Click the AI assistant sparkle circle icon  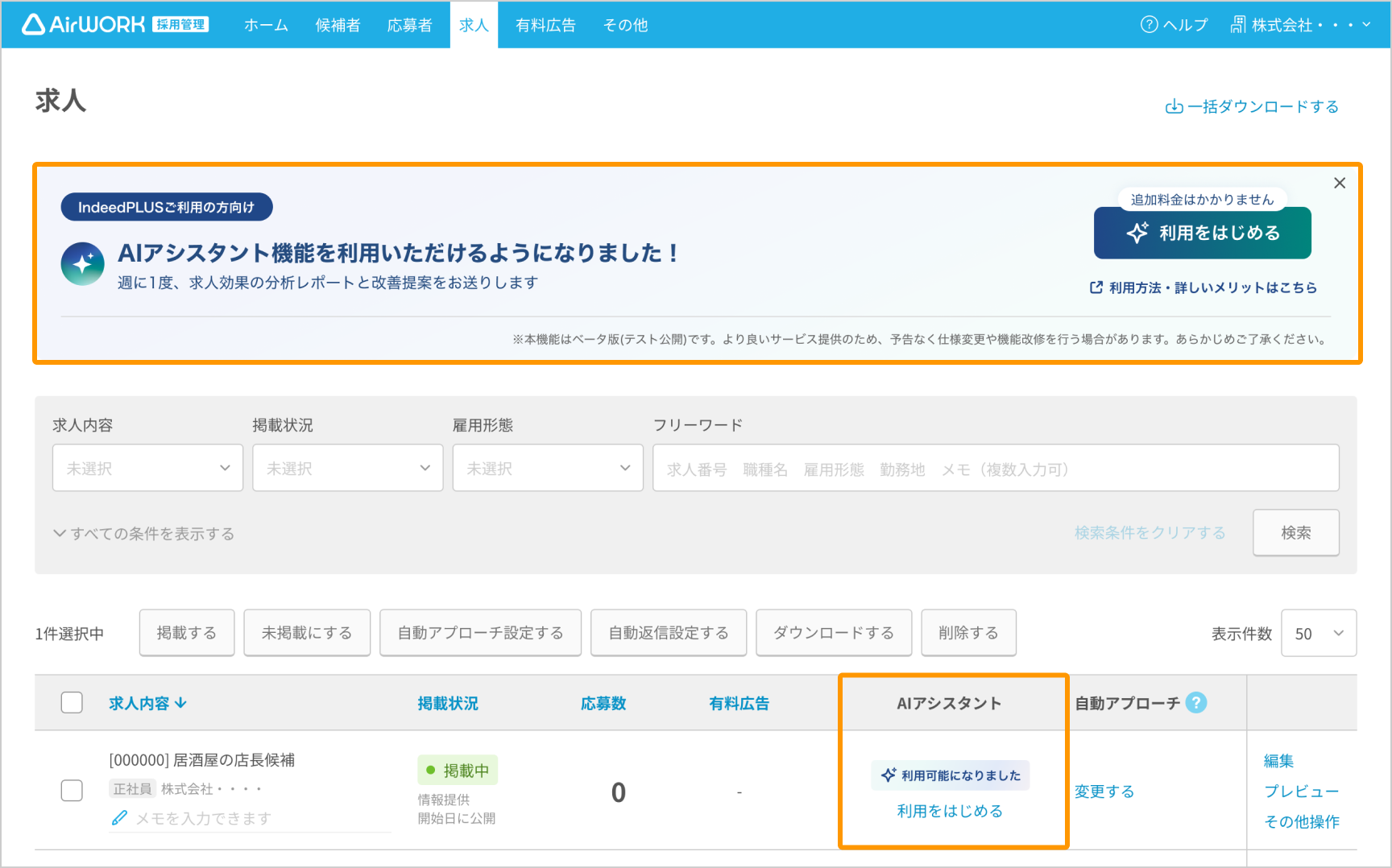(x=82, y=263)
